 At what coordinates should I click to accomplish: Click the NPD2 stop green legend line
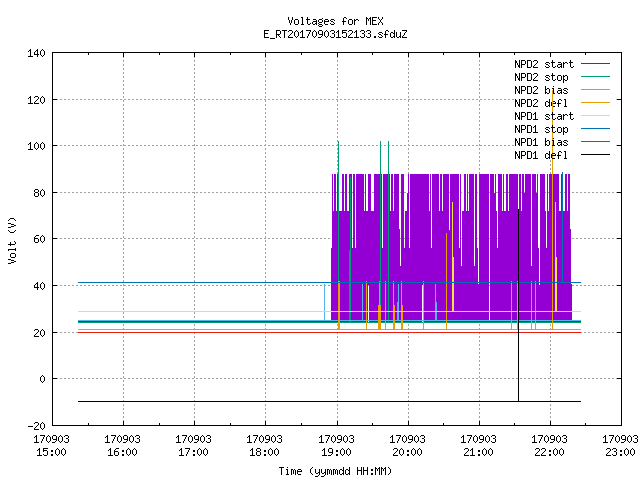tap(595, 77)
